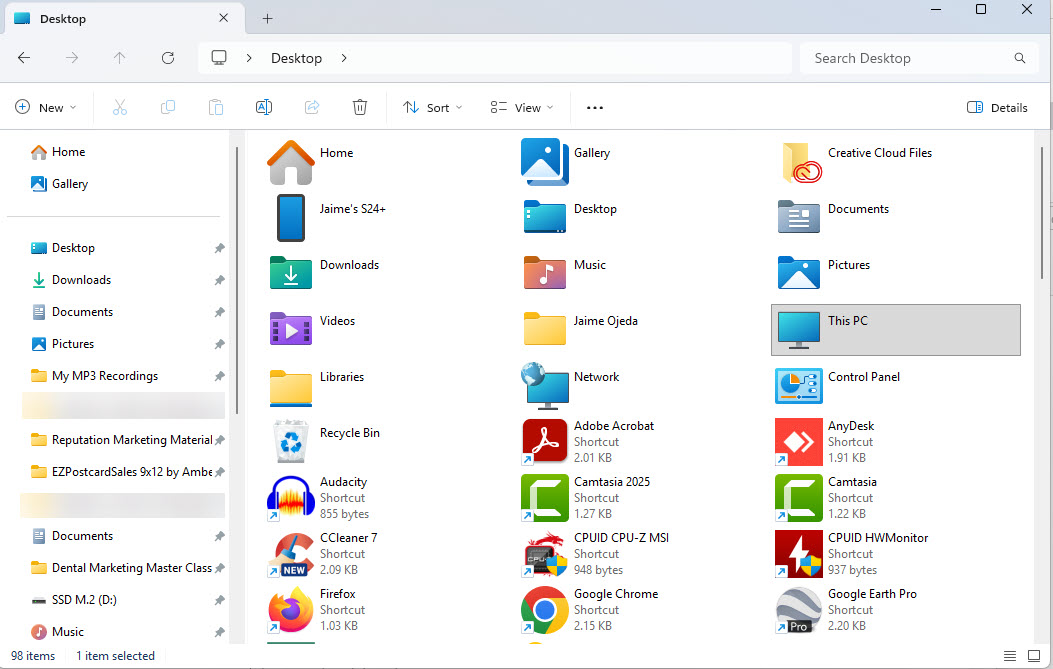Click Desktop breadcrumb in address bar
Viewport: 1053px width, 669px height.
pos(296,58)
